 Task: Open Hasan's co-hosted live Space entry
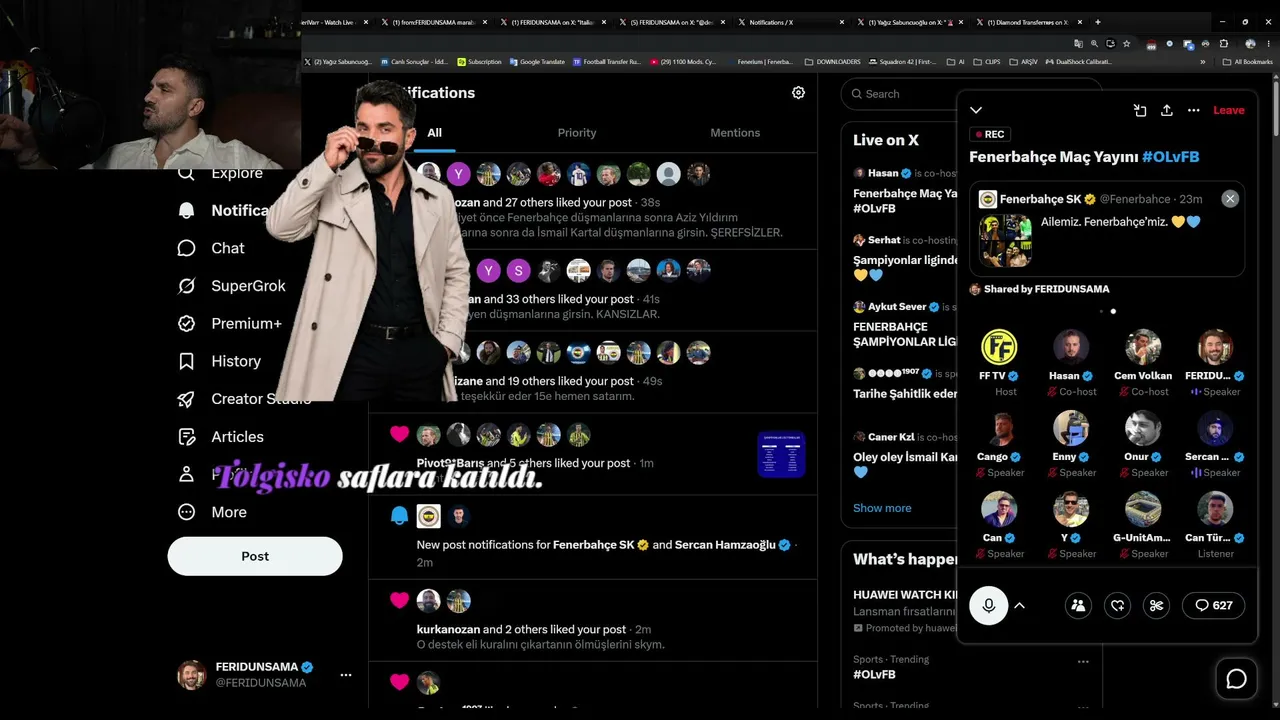899,190
